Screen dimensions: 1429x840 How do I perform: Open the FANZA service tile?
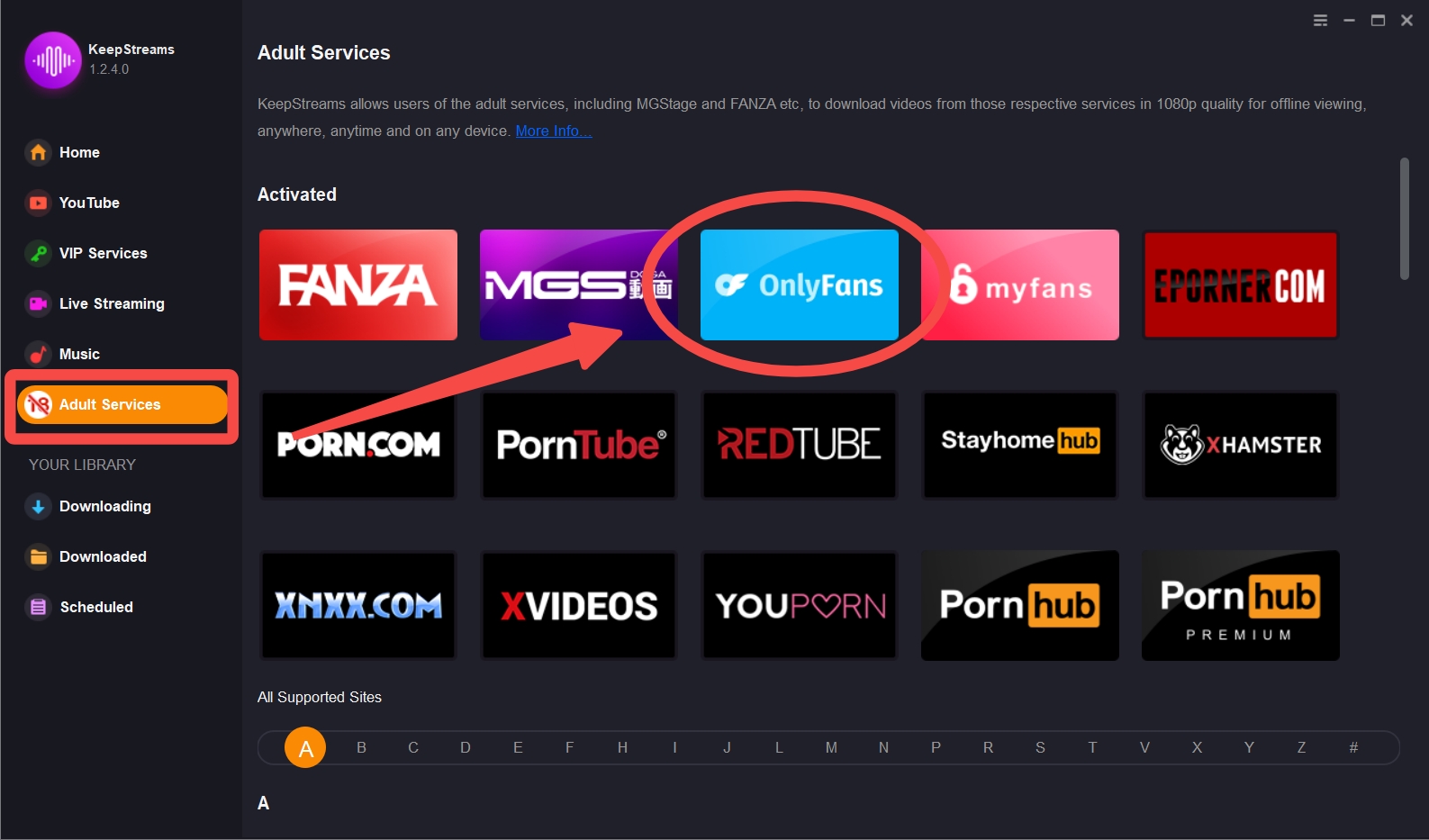(x=358, y=285)
